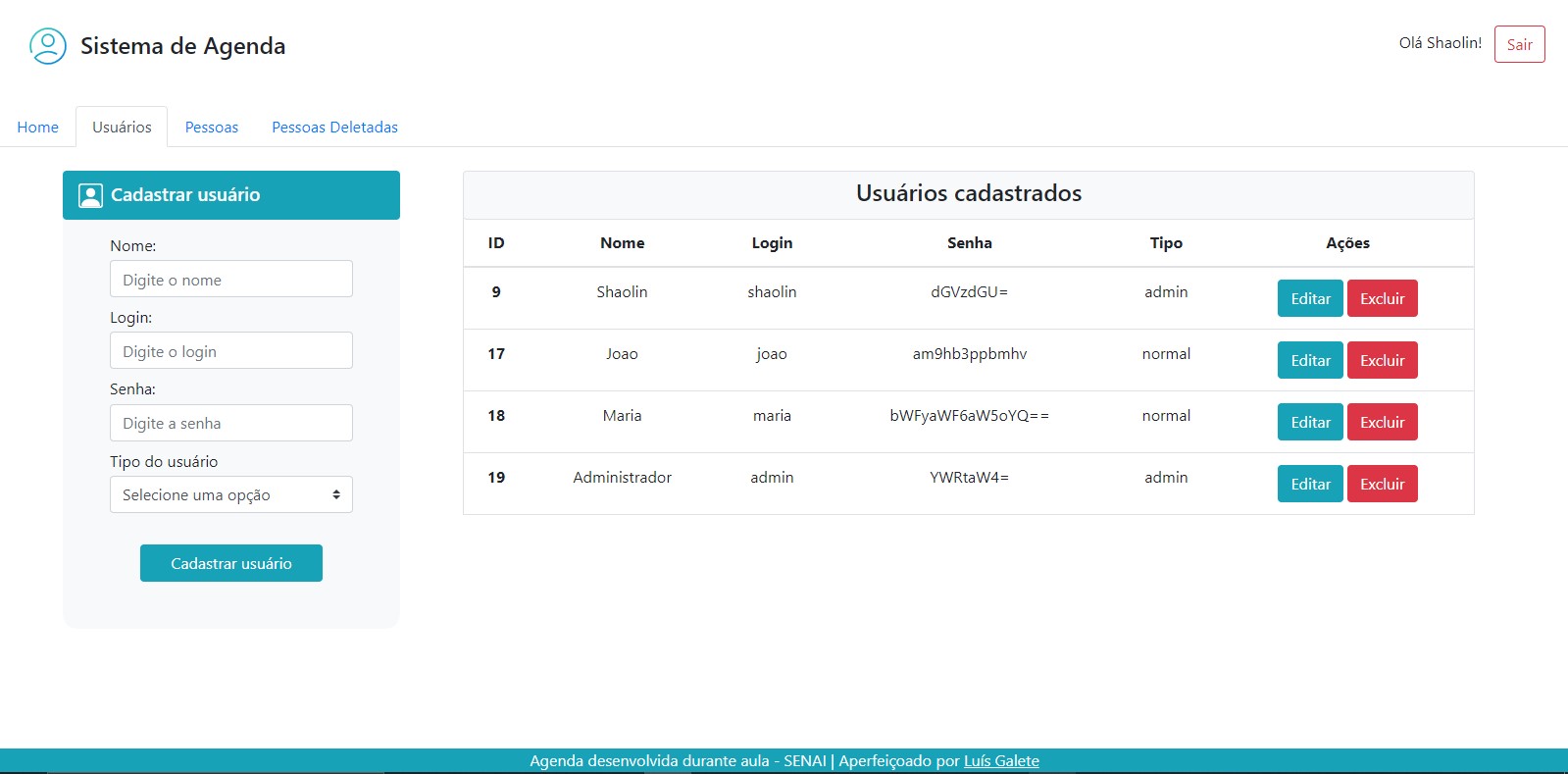Click the password cell am9hb3ppbmhv
1568x774 pixels.
click(970, 354)
